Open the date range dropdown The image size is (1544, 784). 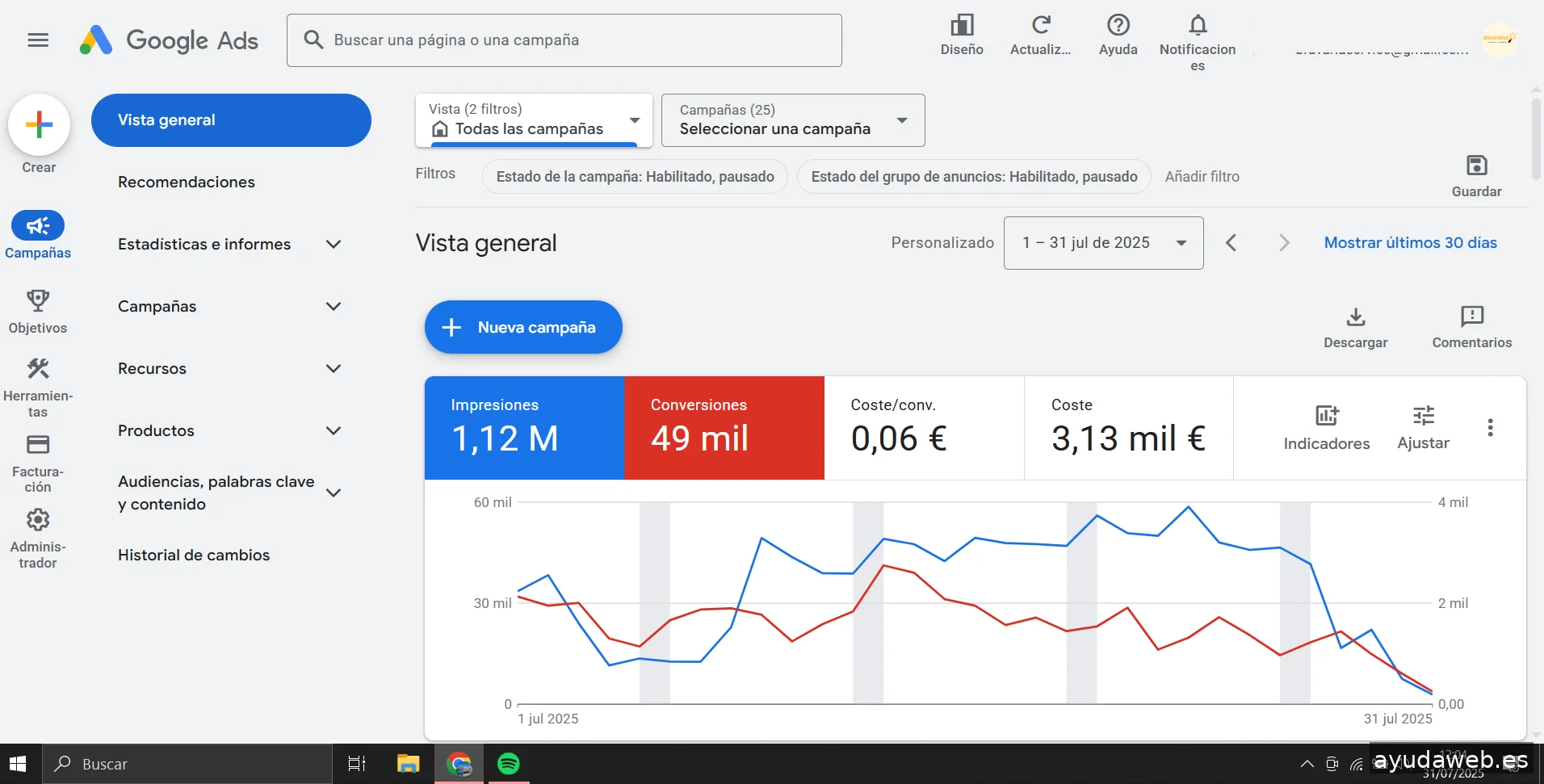point(1102,243)
